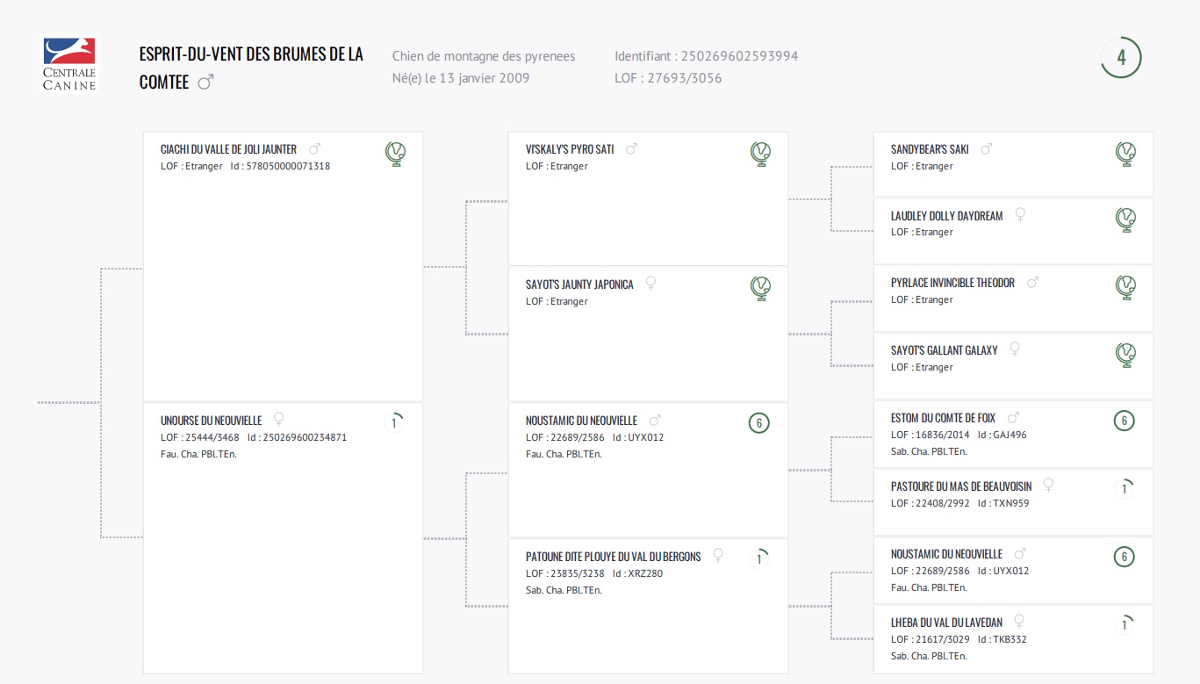Click the cotation 4 circle badge in header
The image size is (1200, 684).
(x=1121, y=57)
